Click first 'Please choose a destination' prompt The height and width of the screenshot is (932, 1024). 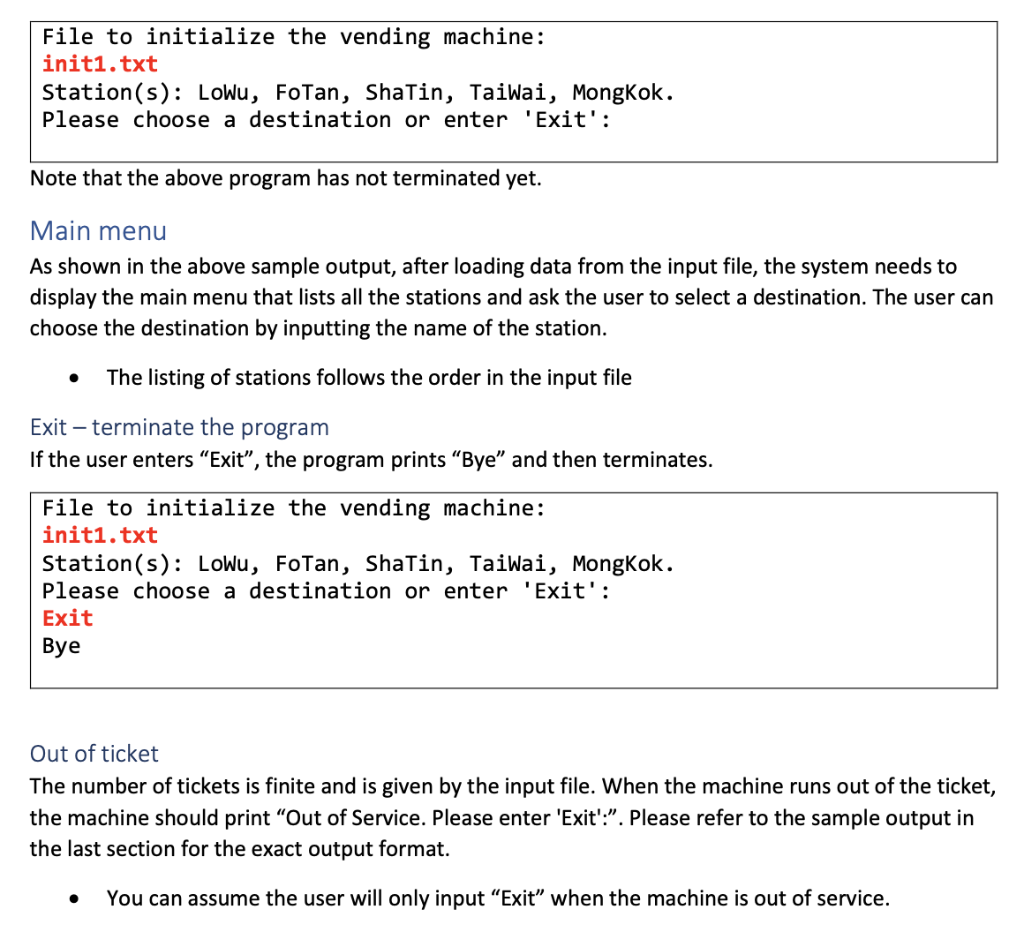point(327,120)
